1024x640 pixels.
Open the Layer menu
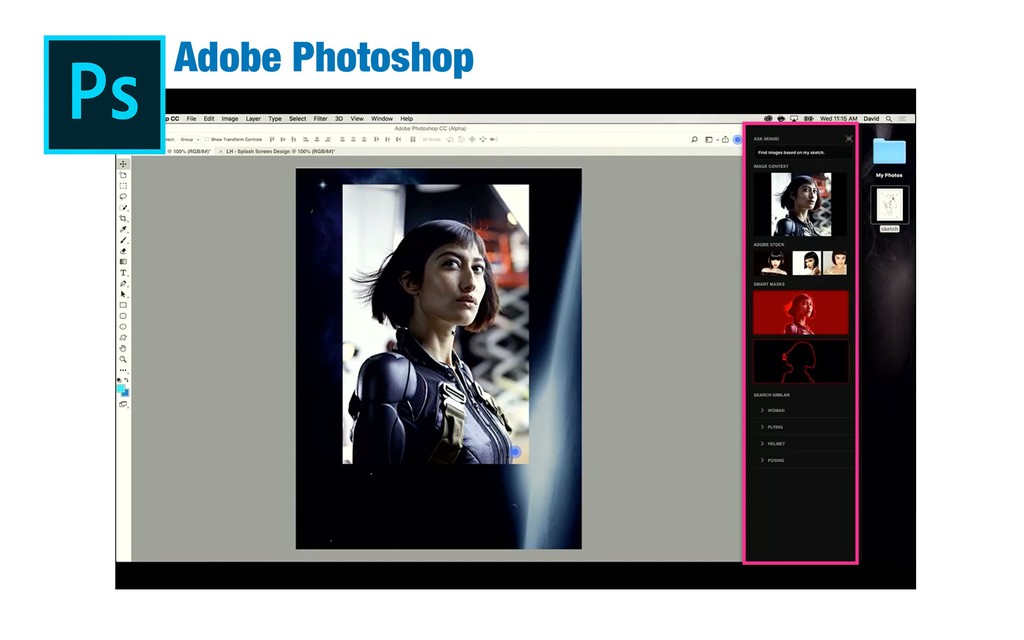point(253,119)
